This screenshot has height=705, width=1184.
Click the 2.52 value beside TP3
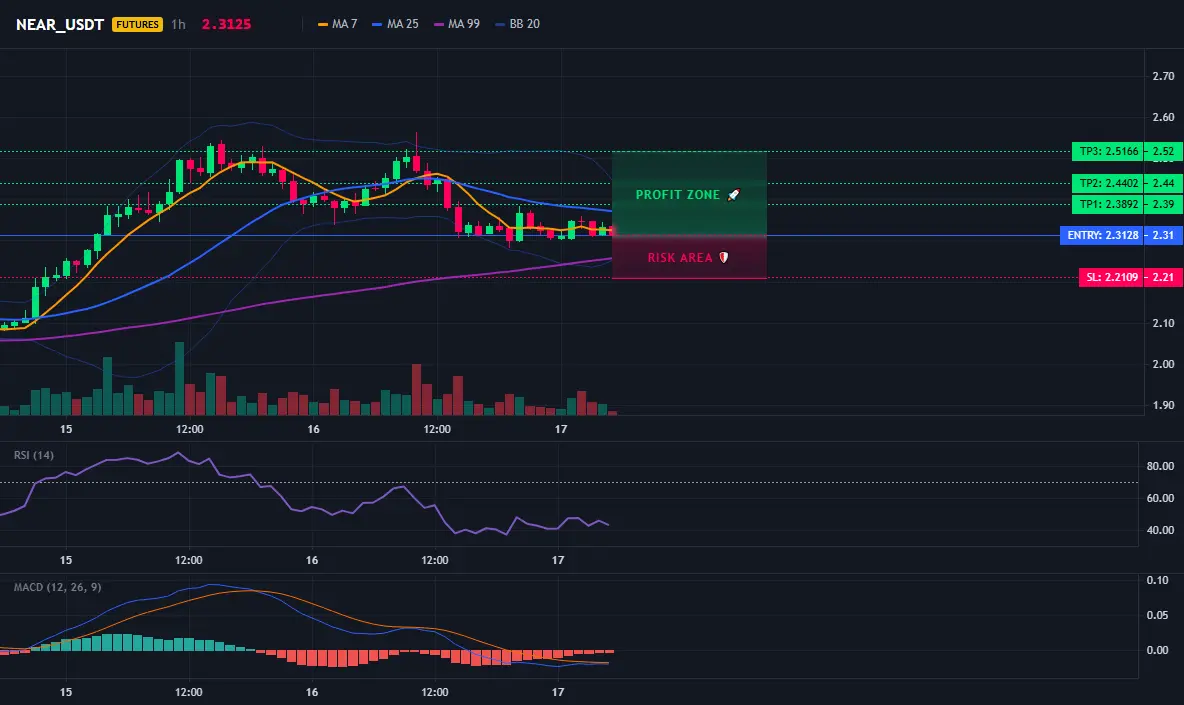(1164, 151)
